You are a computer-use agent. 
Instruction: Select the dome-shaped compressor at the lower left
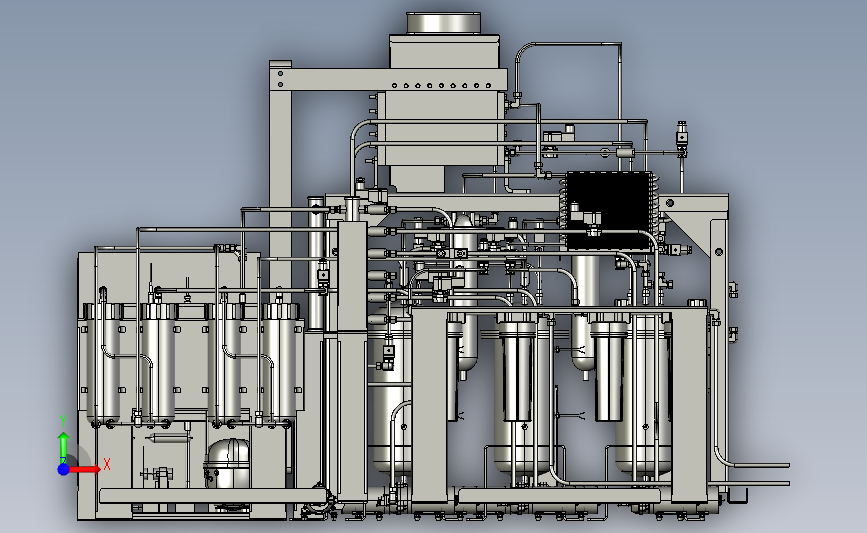[227, 463]
